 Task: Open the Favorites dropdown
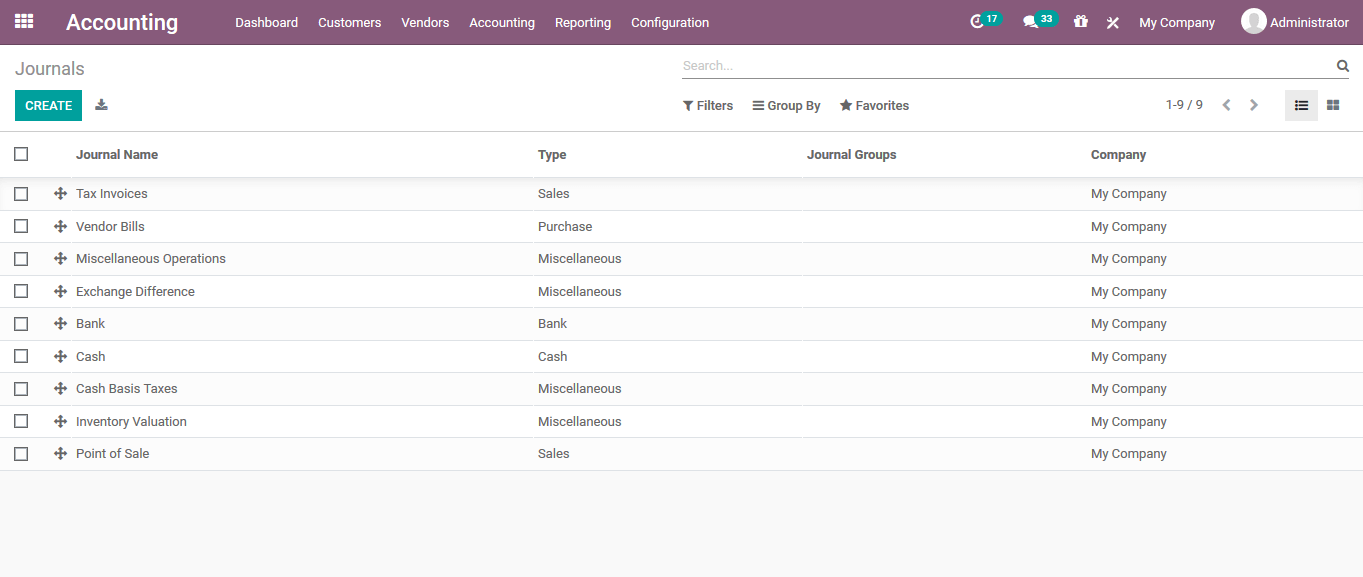[874, 105]
